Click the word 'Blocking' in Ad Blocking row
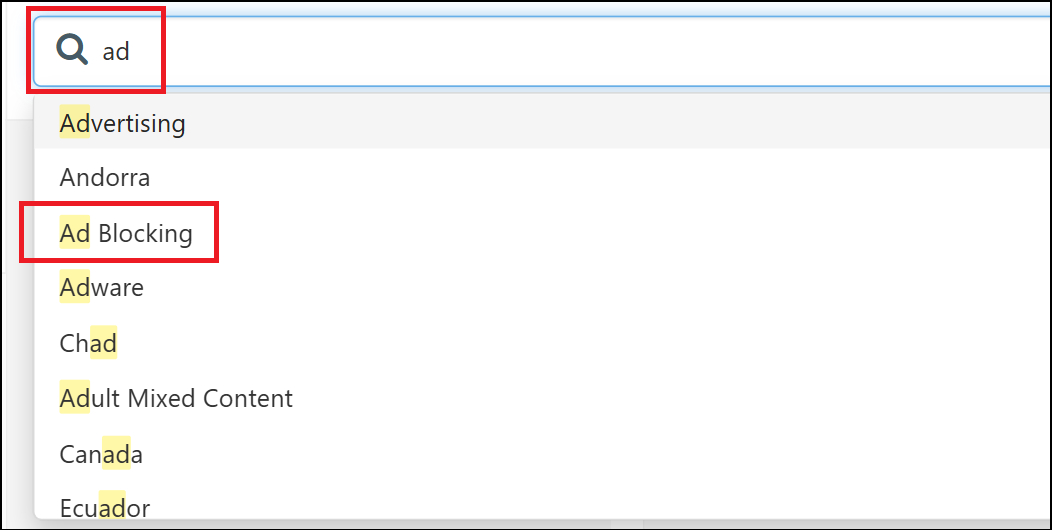The height and width of the screenshot is (530, 1052). 145,233
